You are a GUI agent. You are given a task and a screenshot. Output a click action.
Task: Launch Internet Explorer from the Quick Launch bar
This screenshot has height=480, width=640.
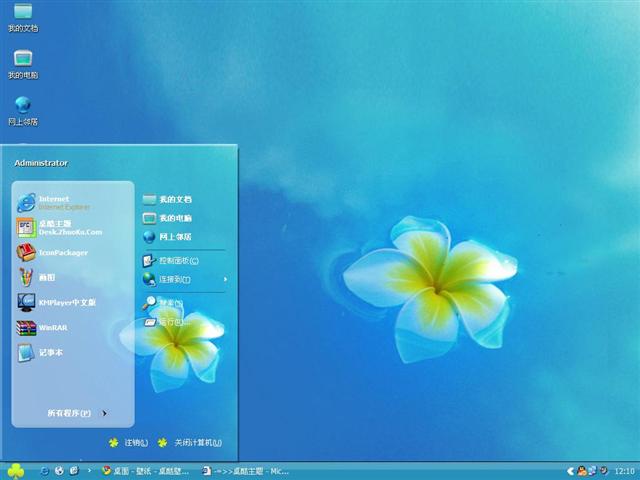tap(44, 471)
